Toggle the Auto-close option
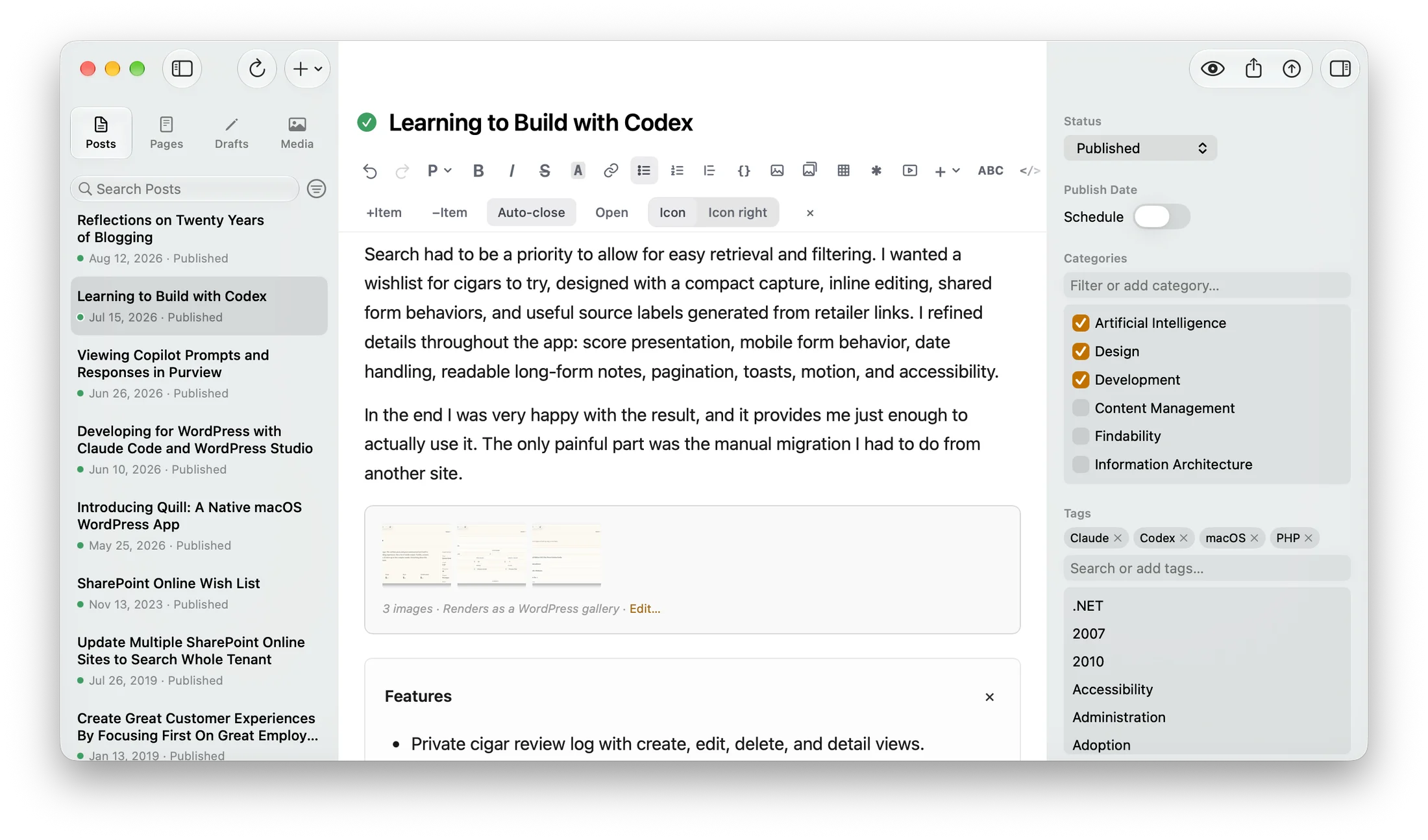This screenshot has width=1428, height=840. [x=531, y=212]
